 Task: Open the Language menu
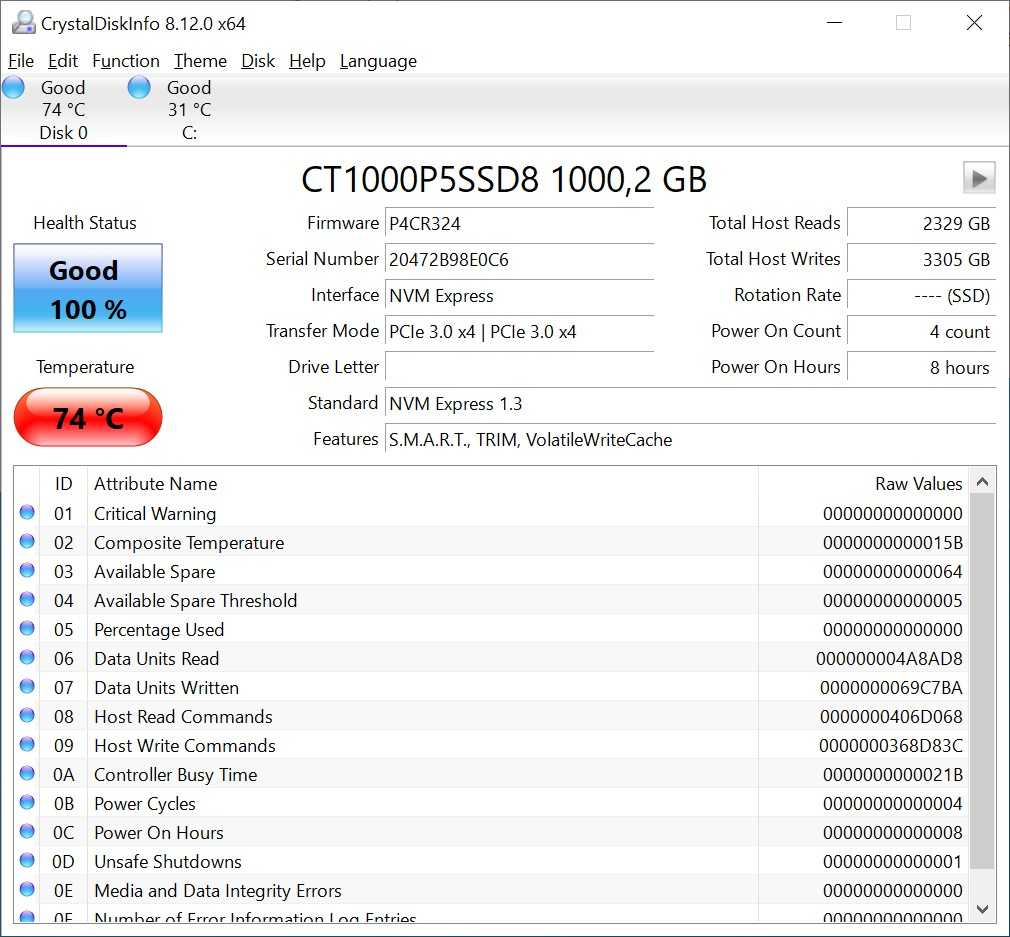378,61
